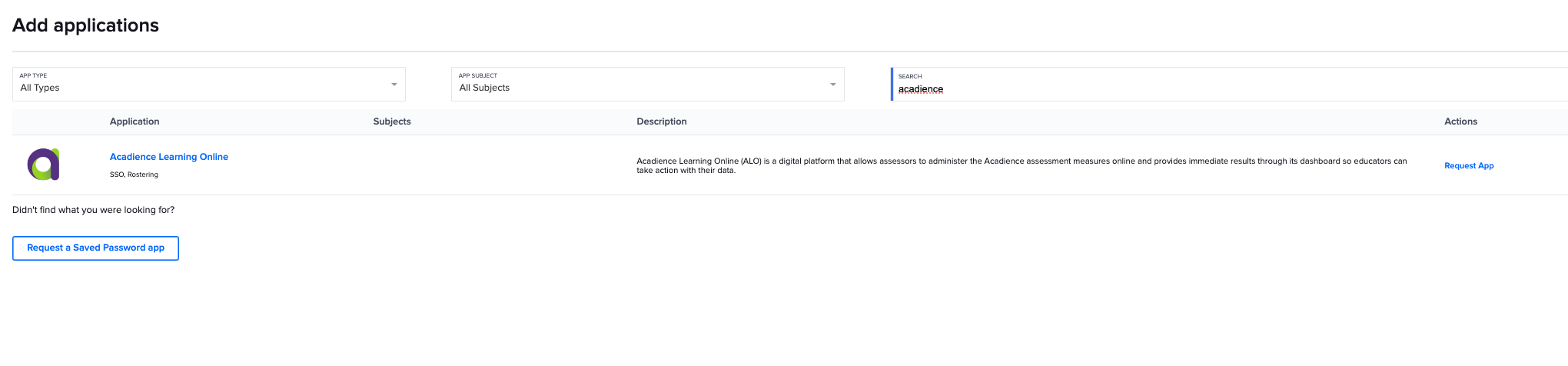Click the Request App link

(x=1469, y=166)
